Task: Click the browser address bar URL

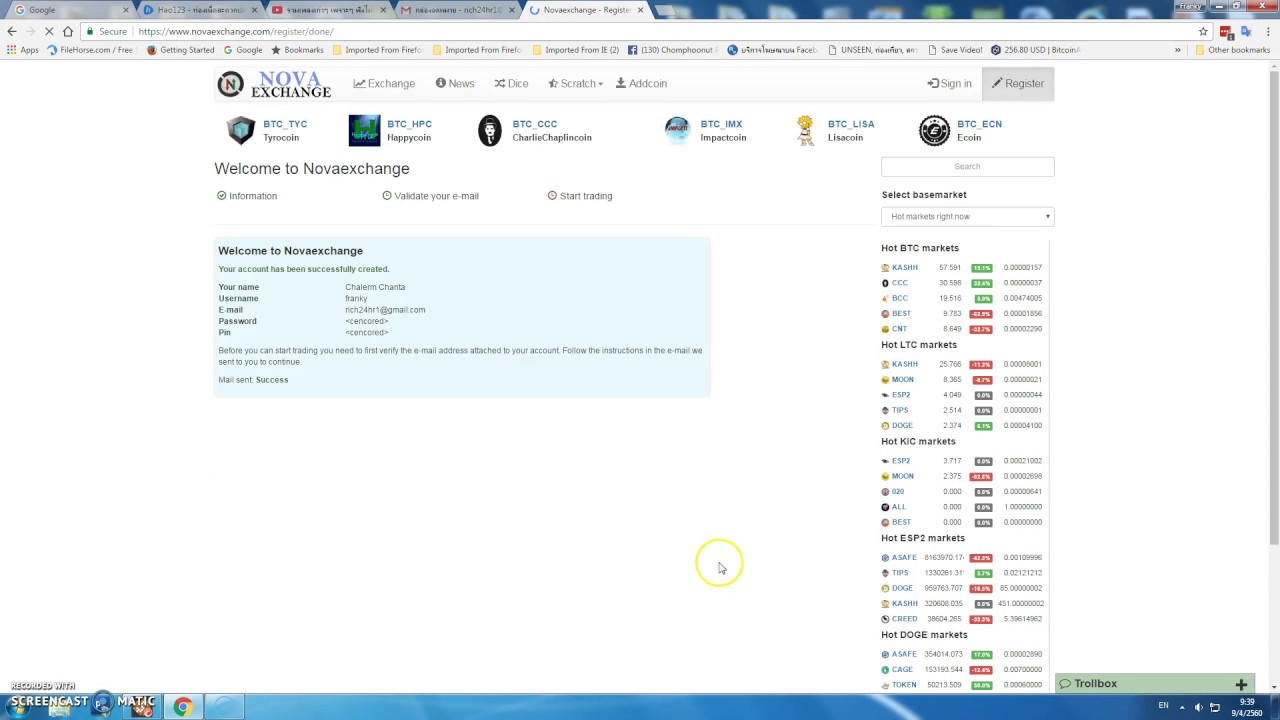Action: 236,32
